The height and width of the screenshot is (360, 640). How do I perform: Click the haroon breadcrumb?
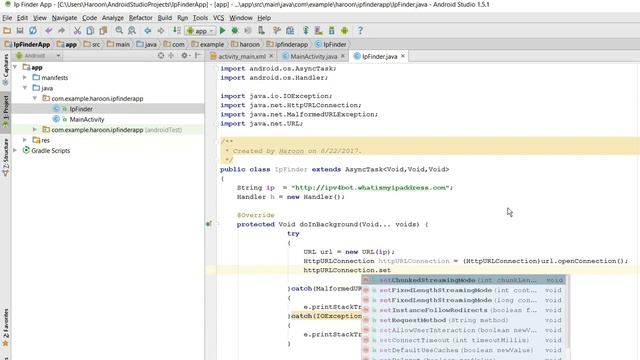click(x=245, y=44)
